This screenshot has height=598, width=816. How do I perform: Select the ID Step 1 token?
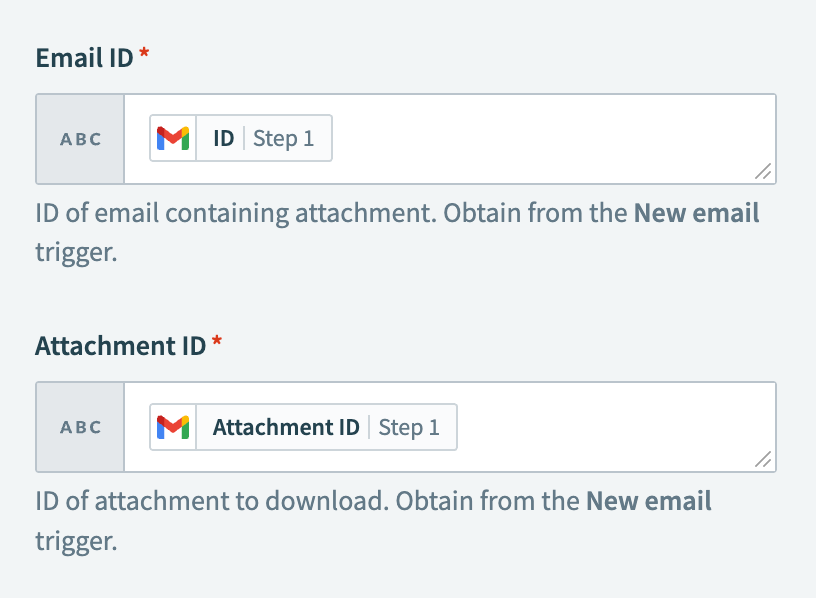point(240,138)
